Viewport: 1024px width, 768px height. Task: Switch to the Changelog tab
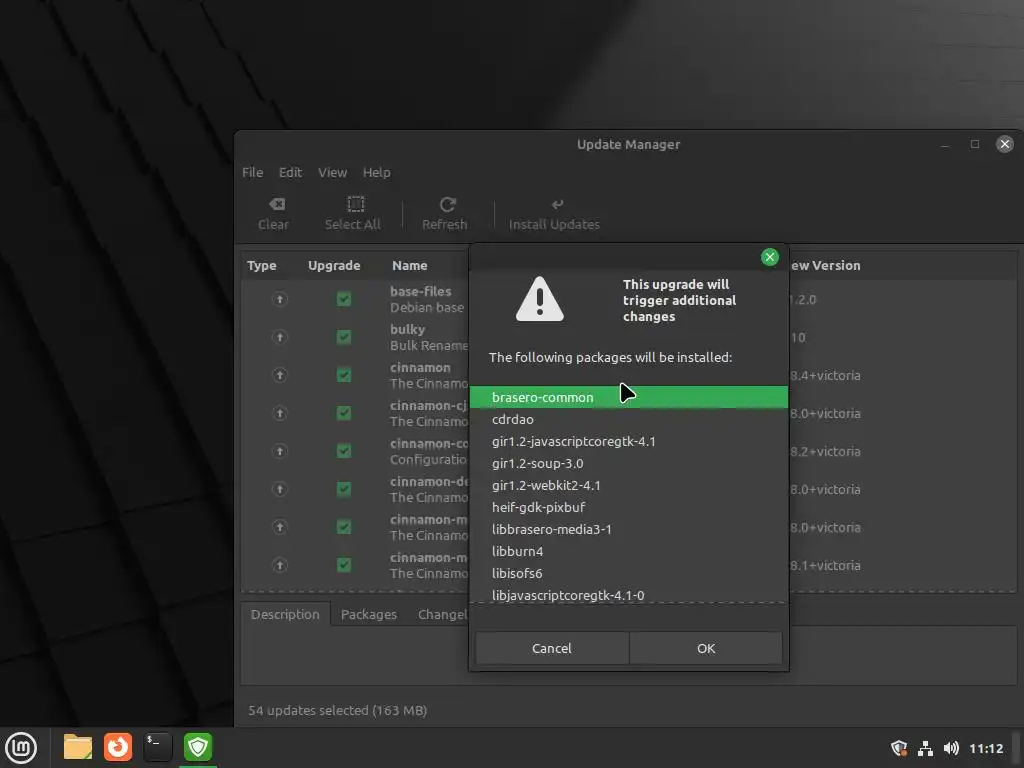442,615
